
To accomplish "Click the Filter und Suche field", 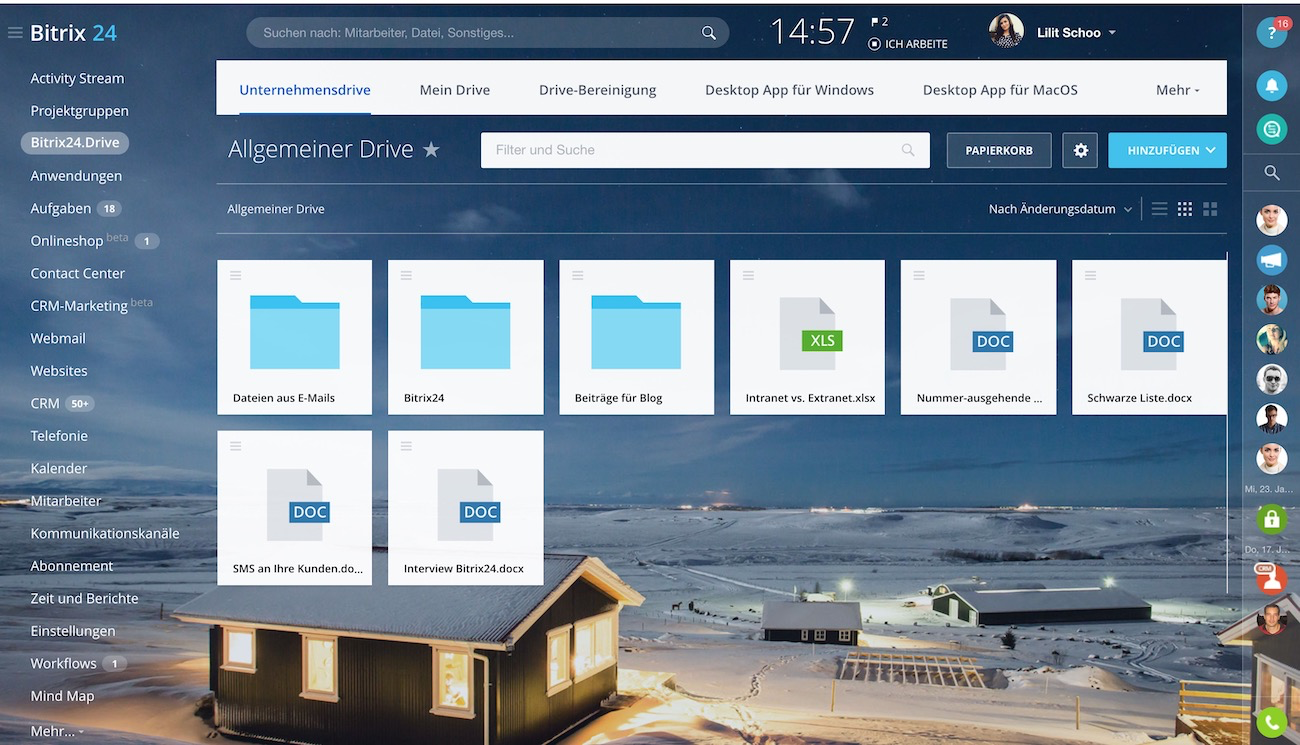I will [690, 150].
